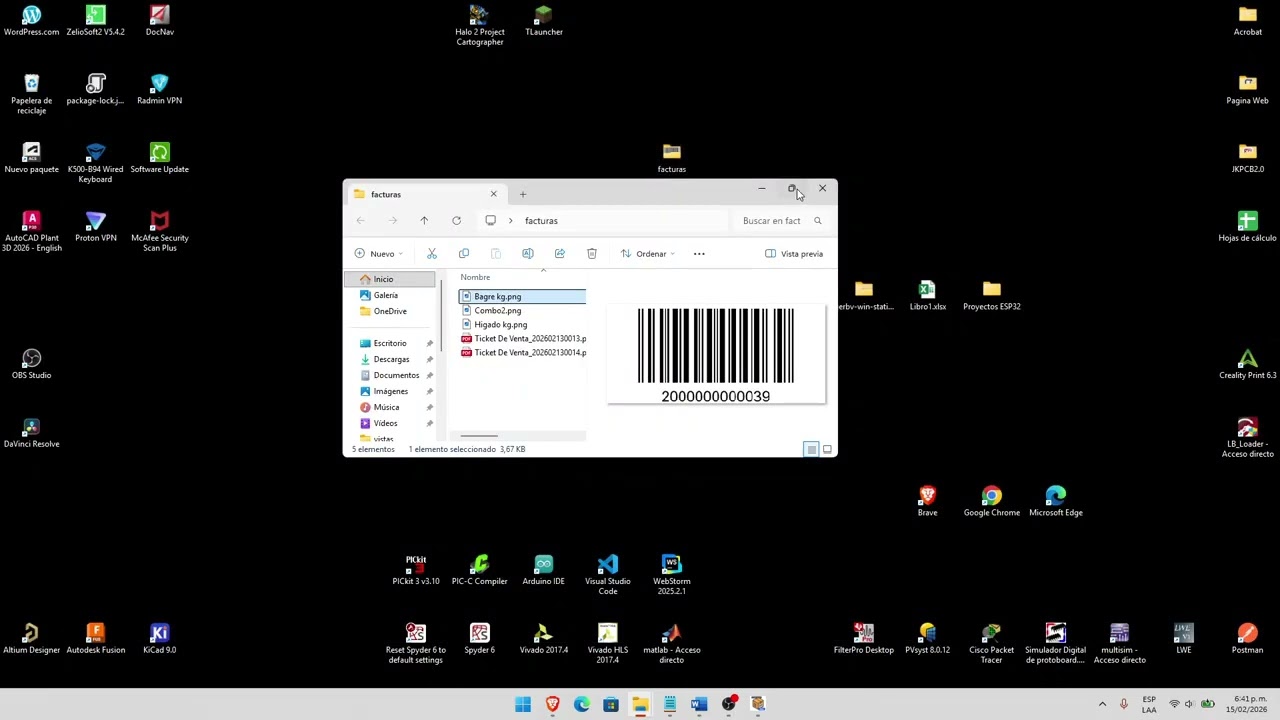Open Brave browser from the taskbar

552,705
